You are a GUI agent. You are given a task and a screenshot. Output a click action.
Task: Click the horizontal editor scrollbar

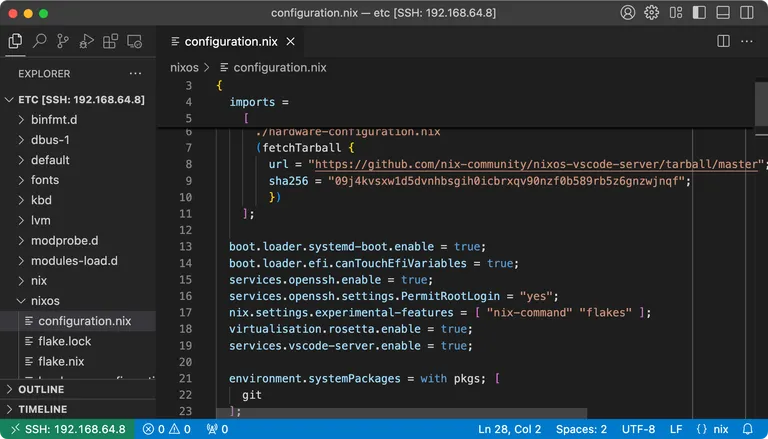401,414
